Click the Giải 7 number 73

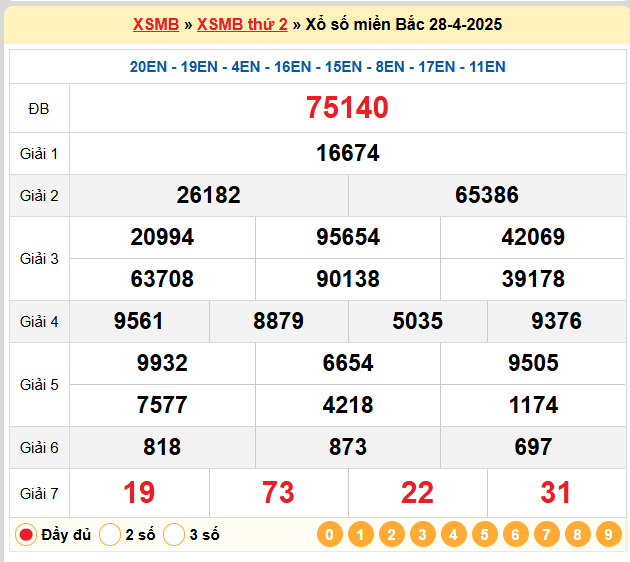pyautogui.click(x=278, y=493)
